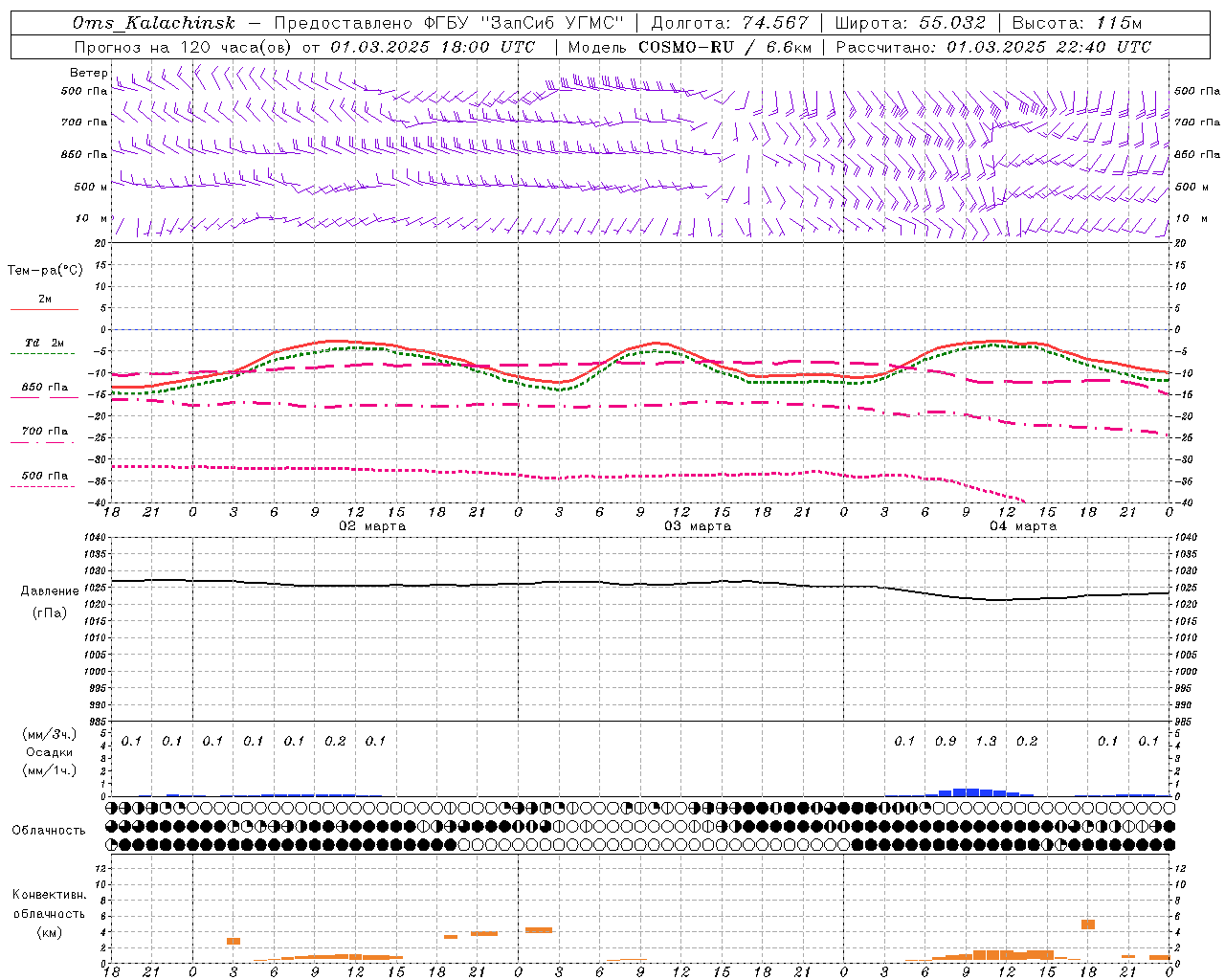Click the Давление pressure panel label
The height and width of the screenshot is (980, 1225).
[x=50, y=591]
